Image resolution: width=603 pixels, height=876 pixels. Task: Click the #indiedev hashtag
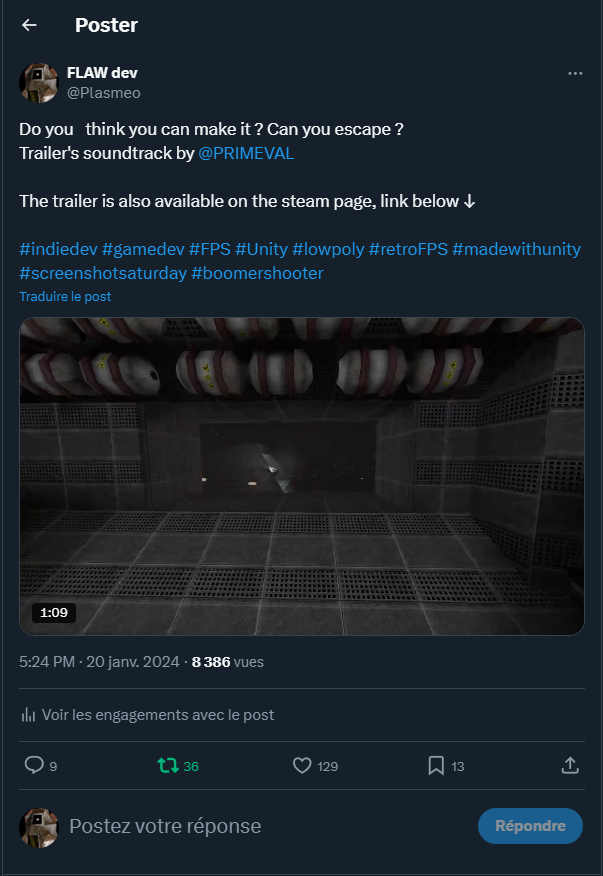tap(57, 249)
